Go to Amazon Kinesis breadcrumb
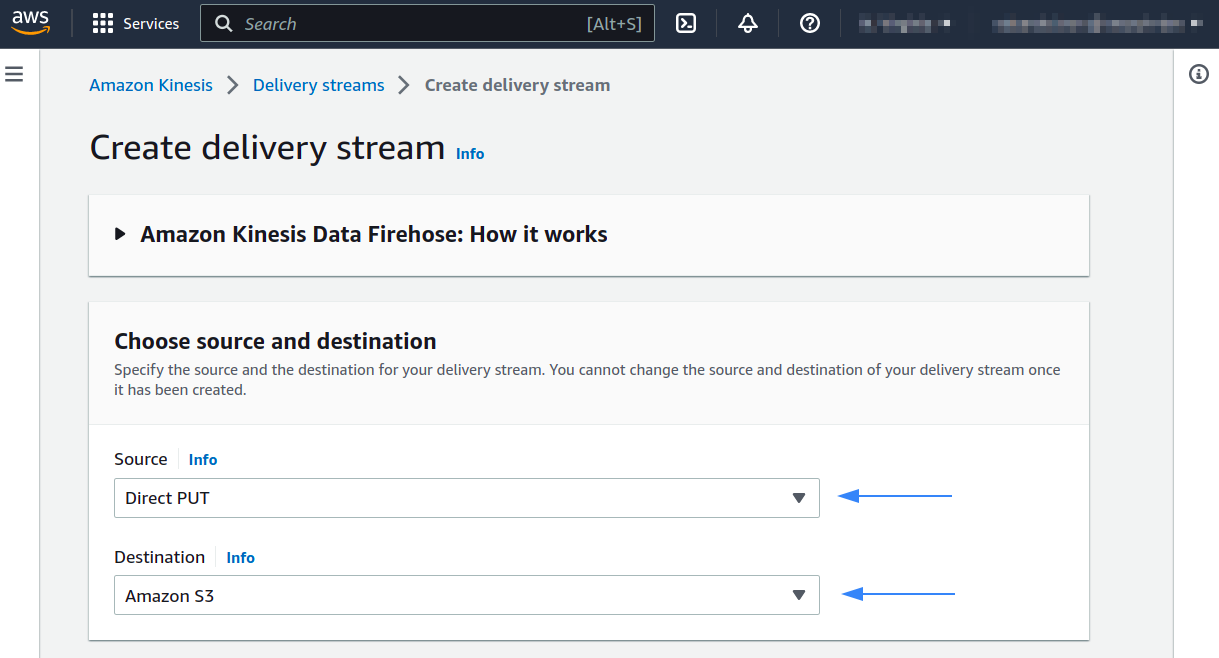This screenshot has width=1219, height=658. [151, 85]
